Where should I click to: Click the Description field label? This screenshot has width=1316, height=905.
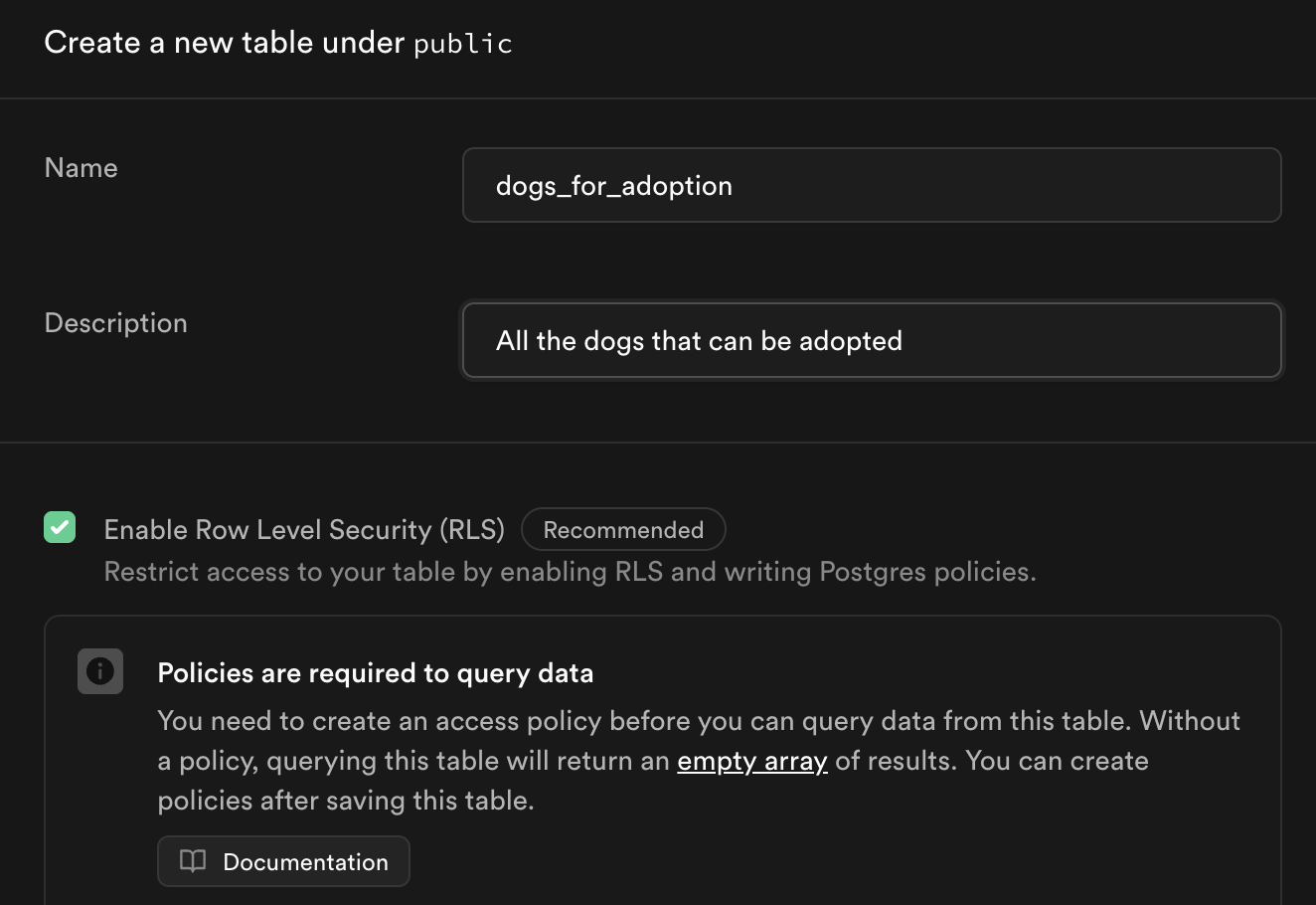pyautogui.click(x=115, y=322)
